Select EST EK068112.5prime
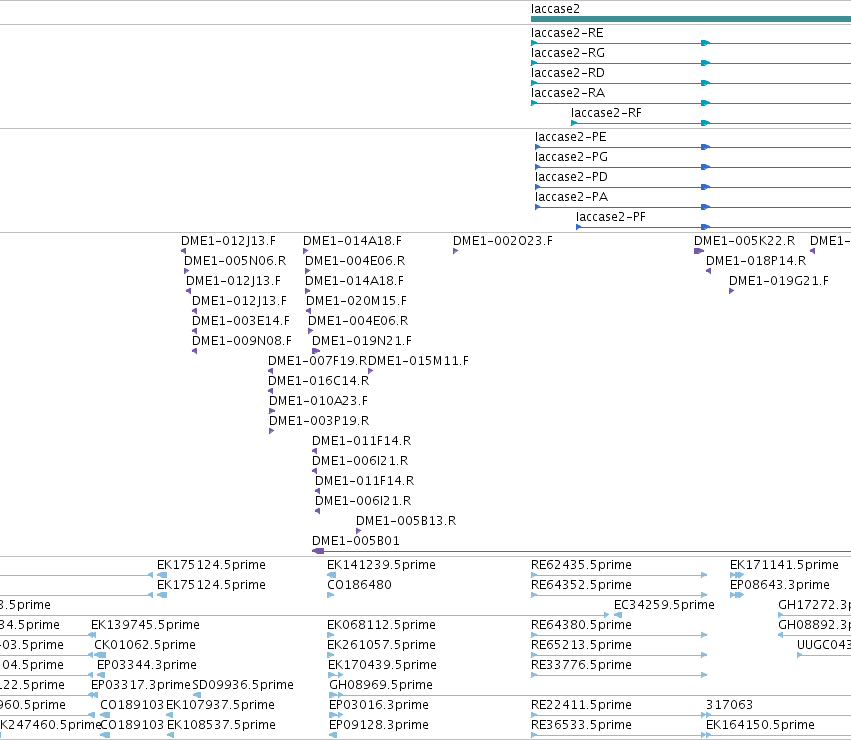Image resolution: width=851 pixels, height=740 pixels. pos(331,635)
